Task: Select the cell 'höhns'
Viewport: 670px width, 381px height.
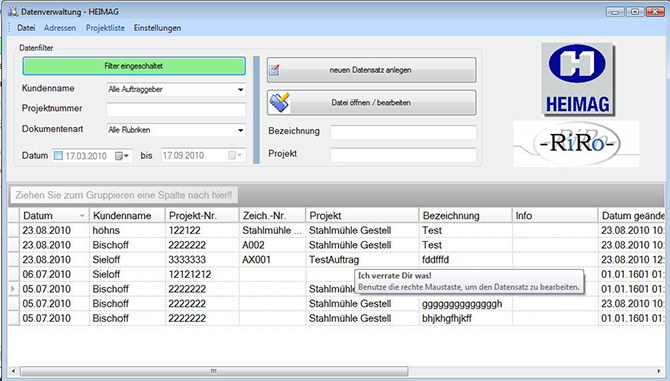Action: [127, 231]
